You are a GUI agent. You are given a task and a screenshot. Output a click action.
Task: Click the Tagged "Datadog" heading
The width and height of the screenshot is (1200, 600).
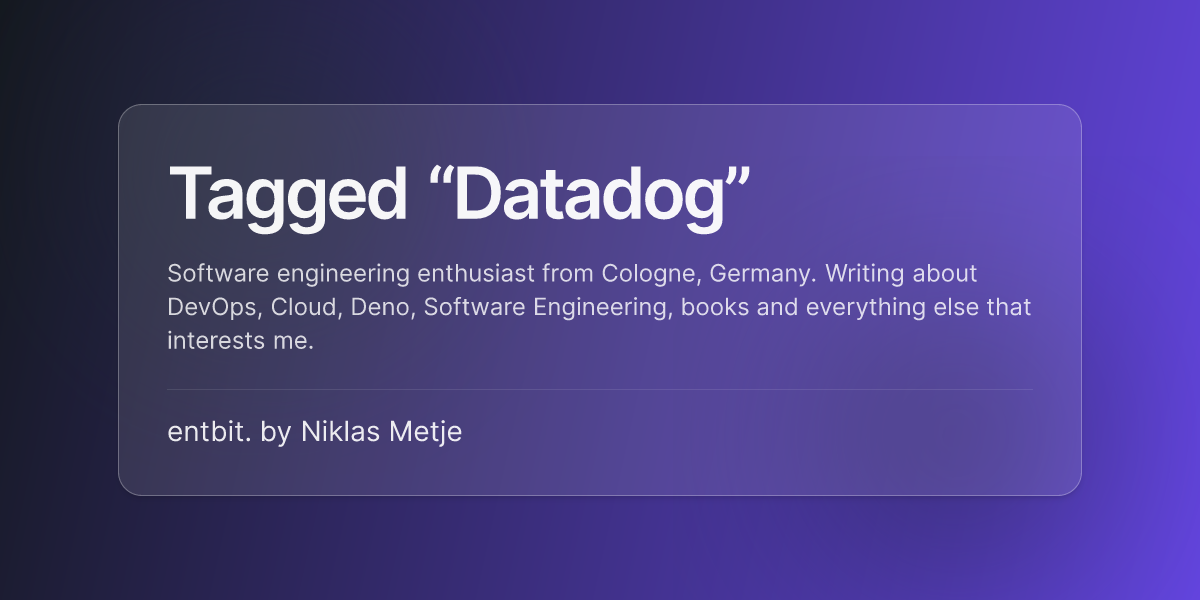459,195
